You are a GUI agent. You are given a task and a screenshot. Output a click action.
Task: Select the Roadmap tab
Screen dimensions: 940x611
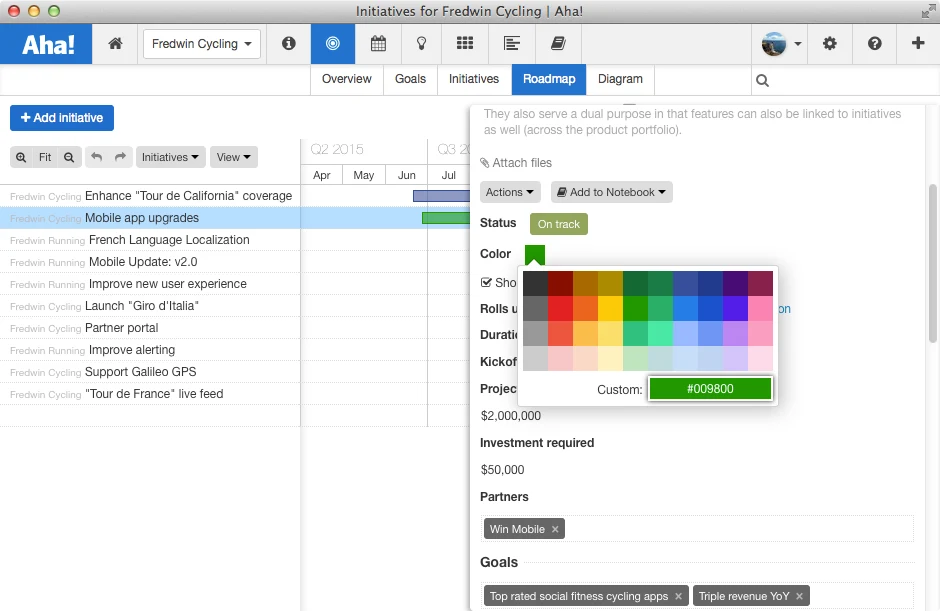(549, 79)
